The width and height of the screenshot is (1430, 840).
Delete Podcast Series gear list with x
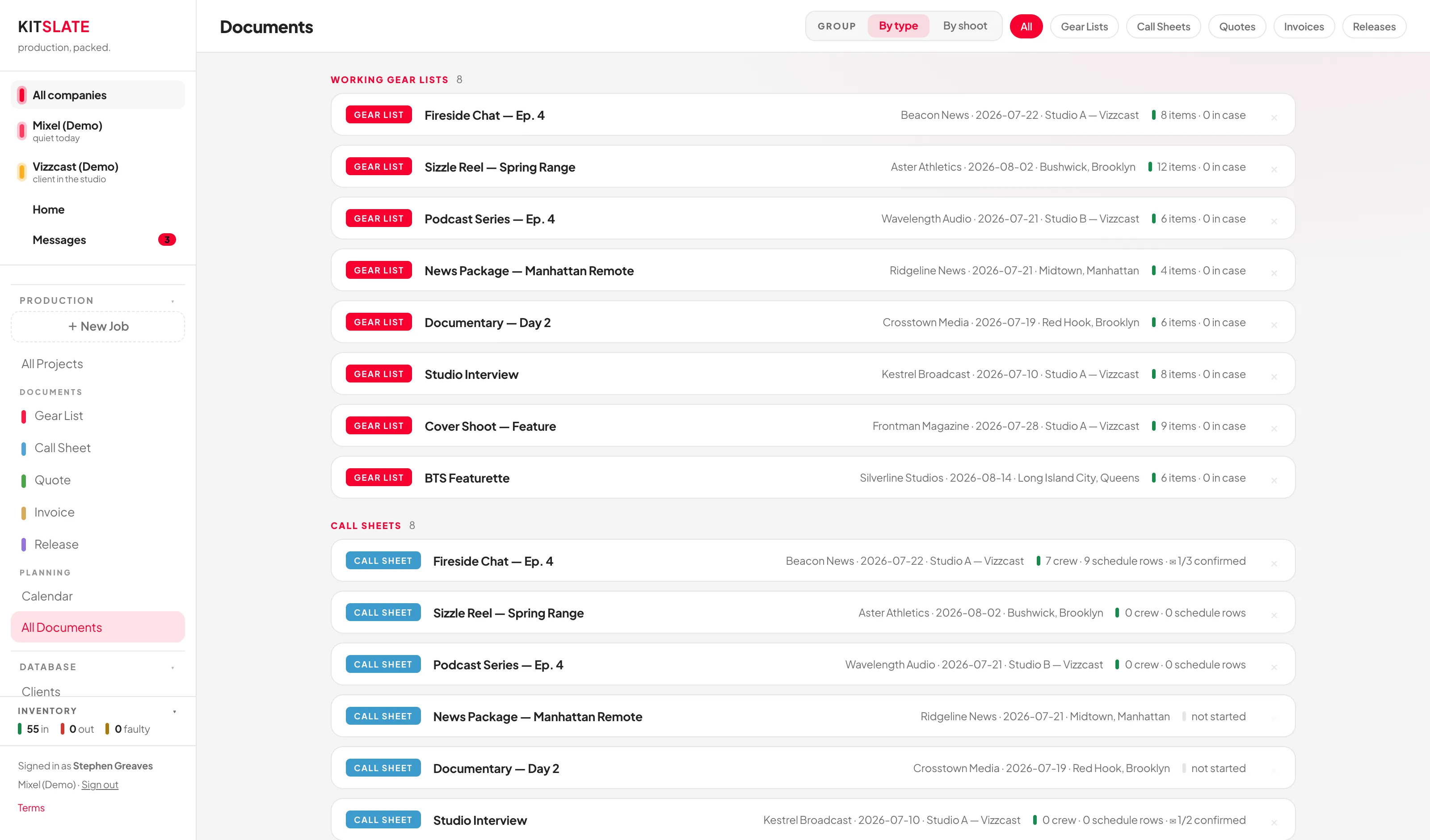1274,221
